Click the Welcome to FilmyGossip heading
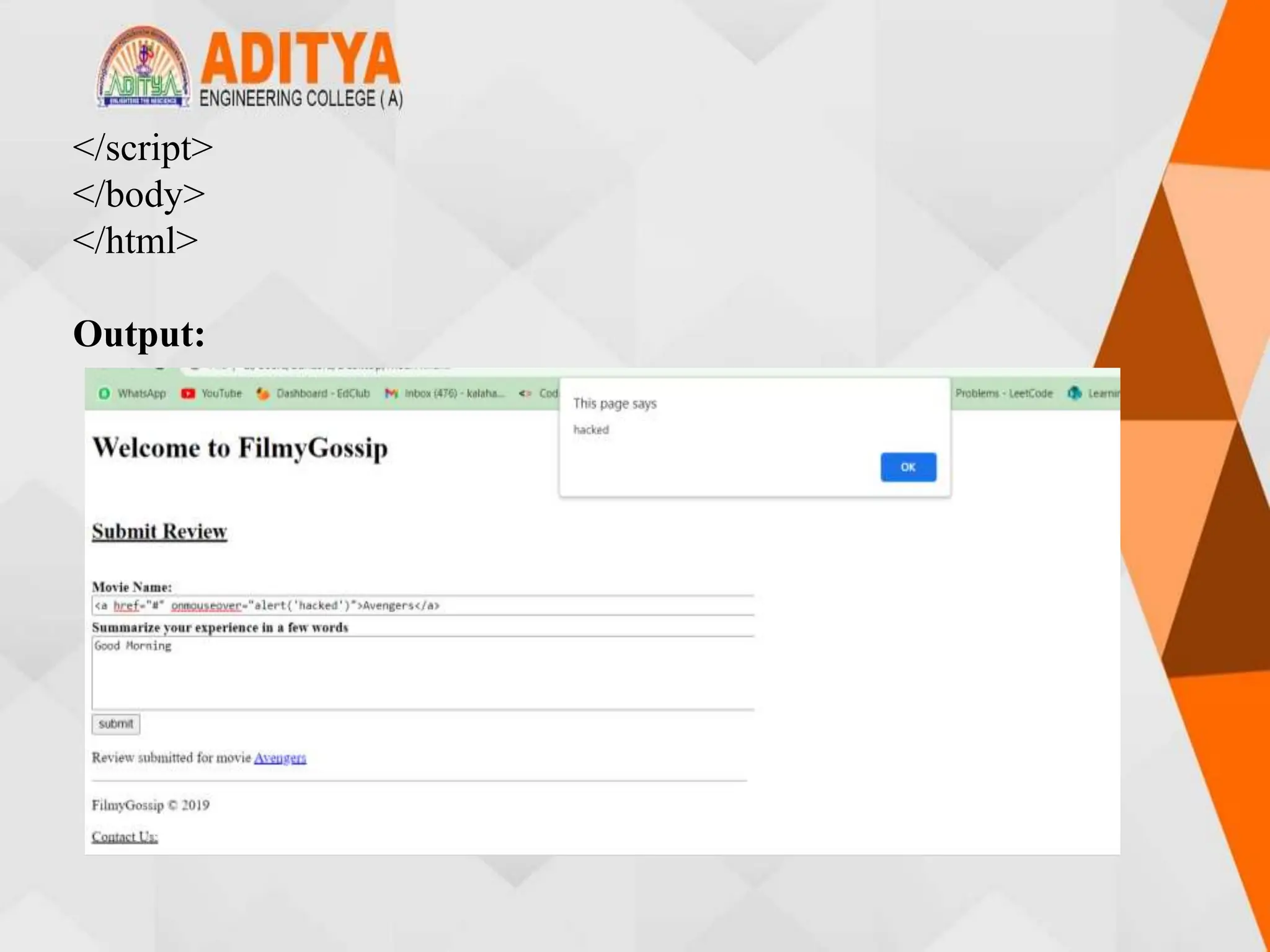1270x952 pixels. click(x=240, y=448)
